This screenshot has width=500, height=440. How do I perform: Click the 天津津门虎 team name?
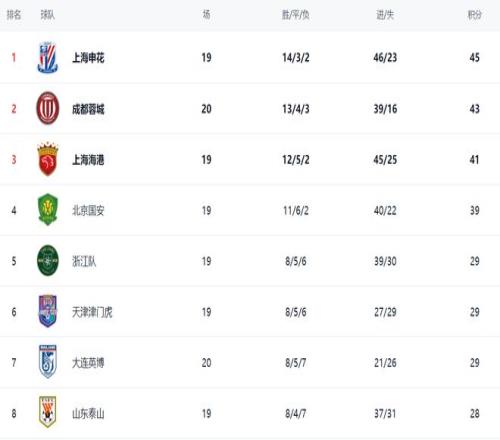92,312
